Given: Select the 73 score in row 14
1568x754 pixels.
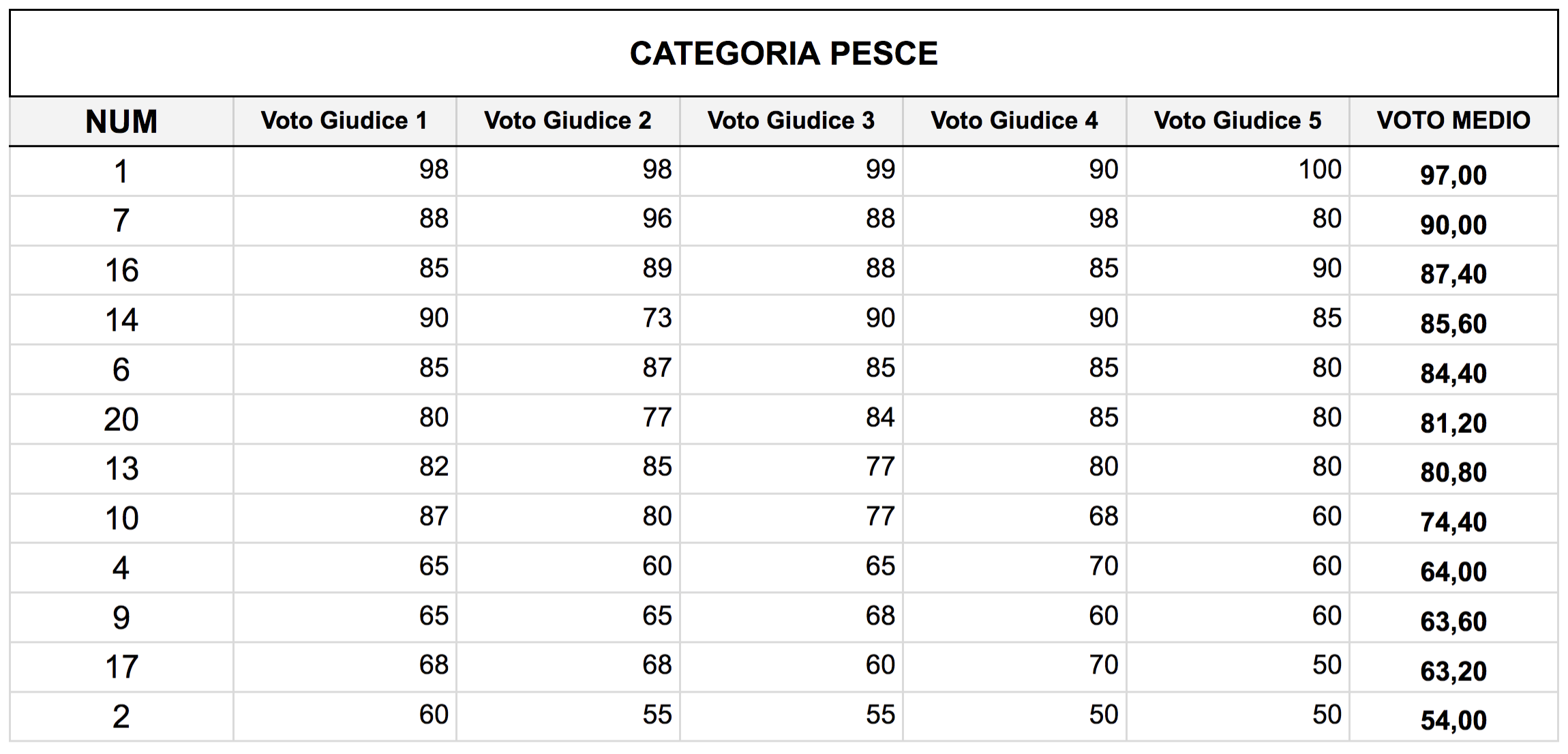Looking at the screenshot, I should coord(568,320).
